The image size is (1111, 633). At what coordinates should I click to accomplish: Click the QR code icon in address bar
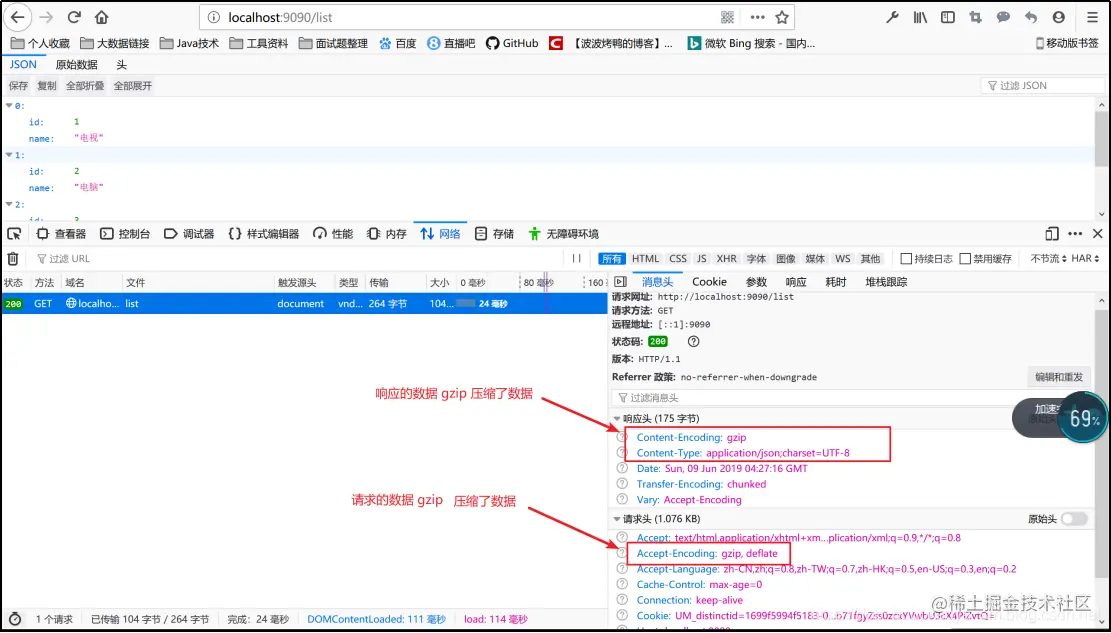tap(727, 17)
